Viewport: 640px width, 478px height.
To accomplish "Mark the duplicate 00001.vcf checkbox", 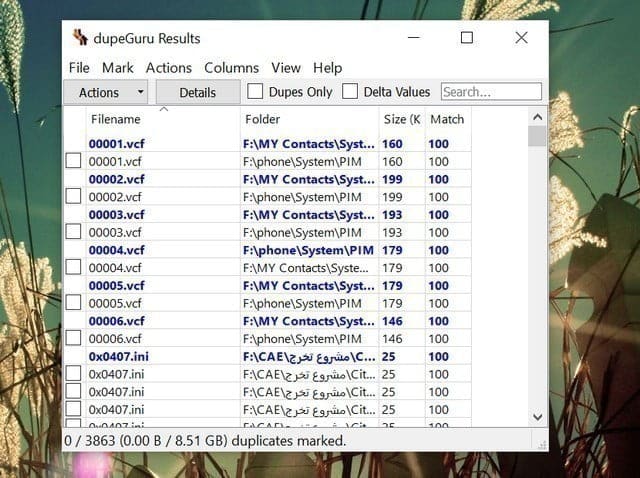I will pos(73,161).
